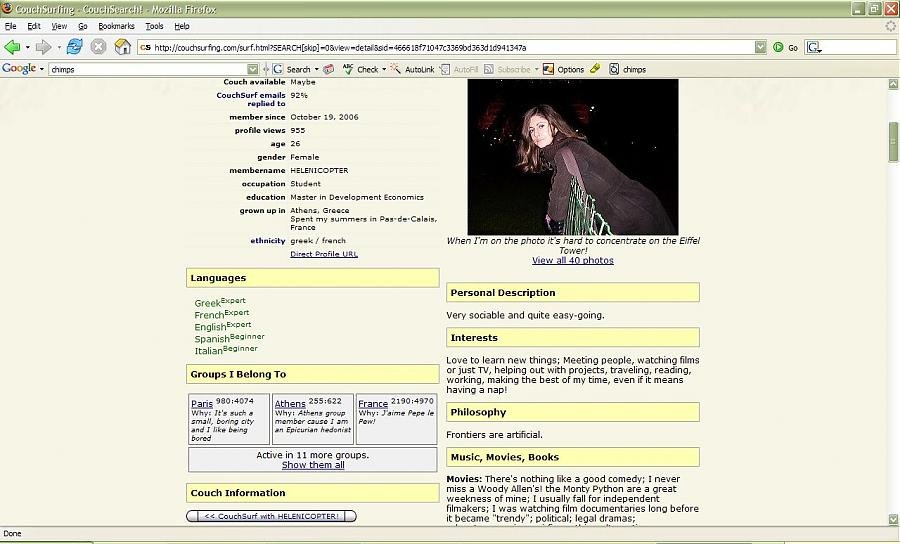Open the Bookmarks menu
Image resolution: width=900 pixels, height=544 pixels.
click(x=116, y=26)
